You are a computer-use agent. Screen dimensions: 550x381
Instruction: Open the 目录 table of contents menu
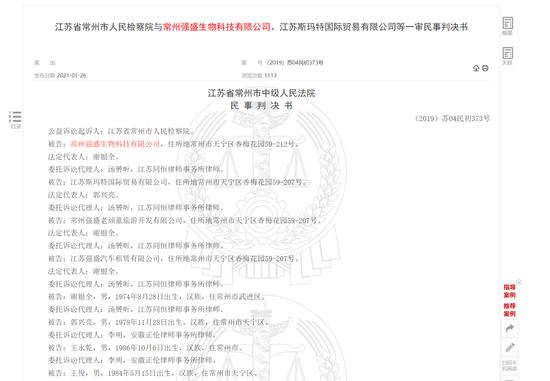pos(15,120)
